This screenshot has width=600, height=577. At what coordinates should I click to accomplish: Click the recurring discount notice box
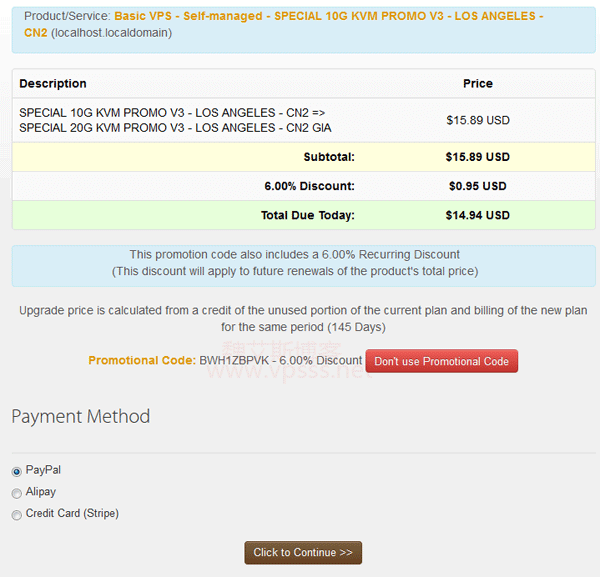[x=300, y=263]
